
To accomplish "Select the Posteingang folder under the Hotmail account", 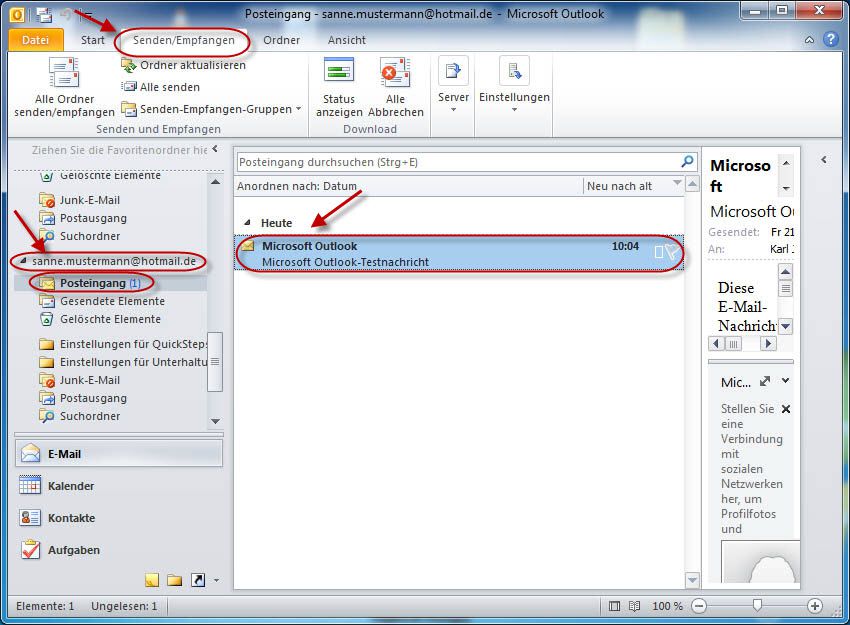I will pyautogui.click(x=84, y=282).
